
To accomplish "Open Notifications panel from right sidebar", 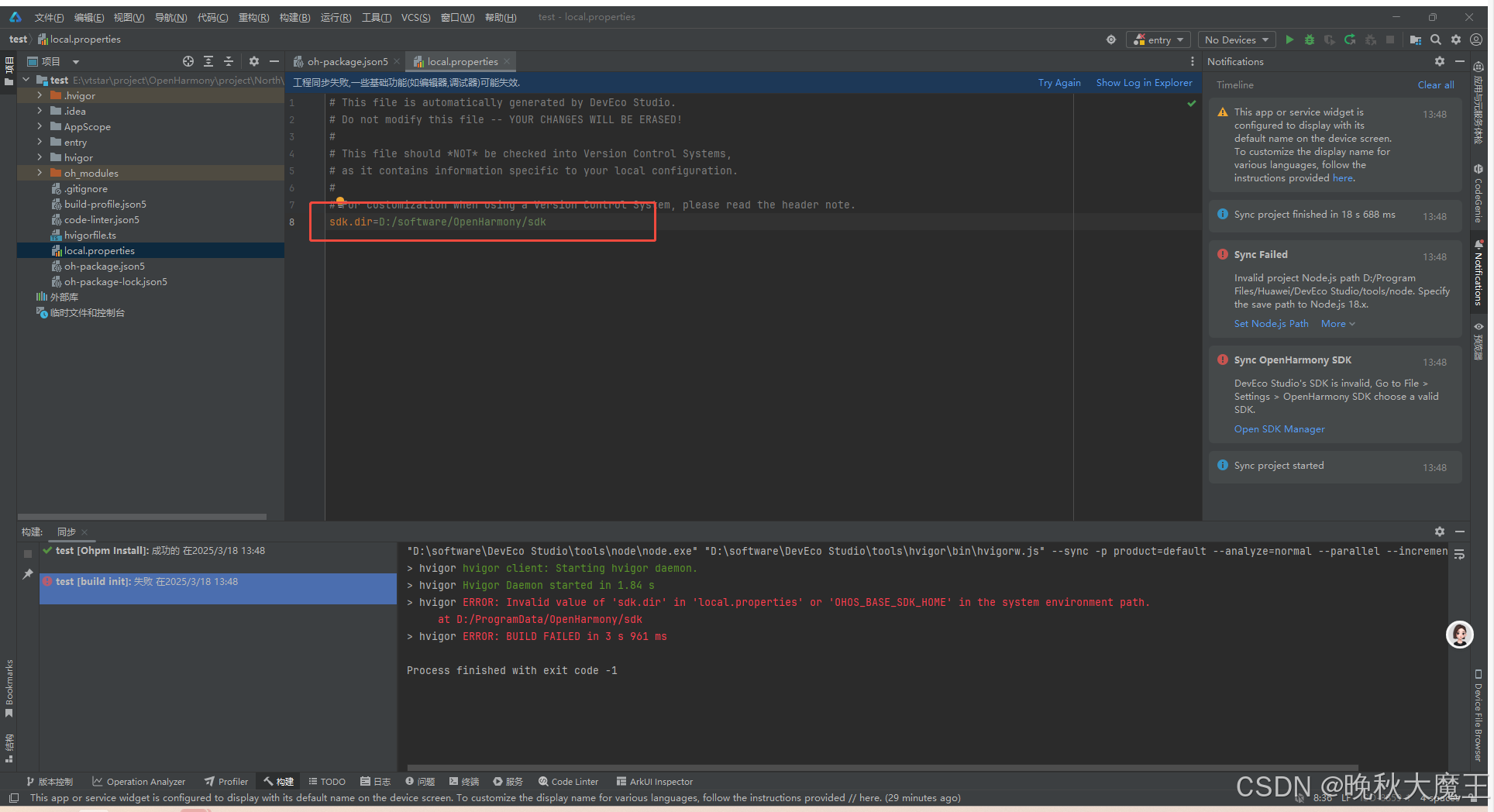I will pos(1479,271).
